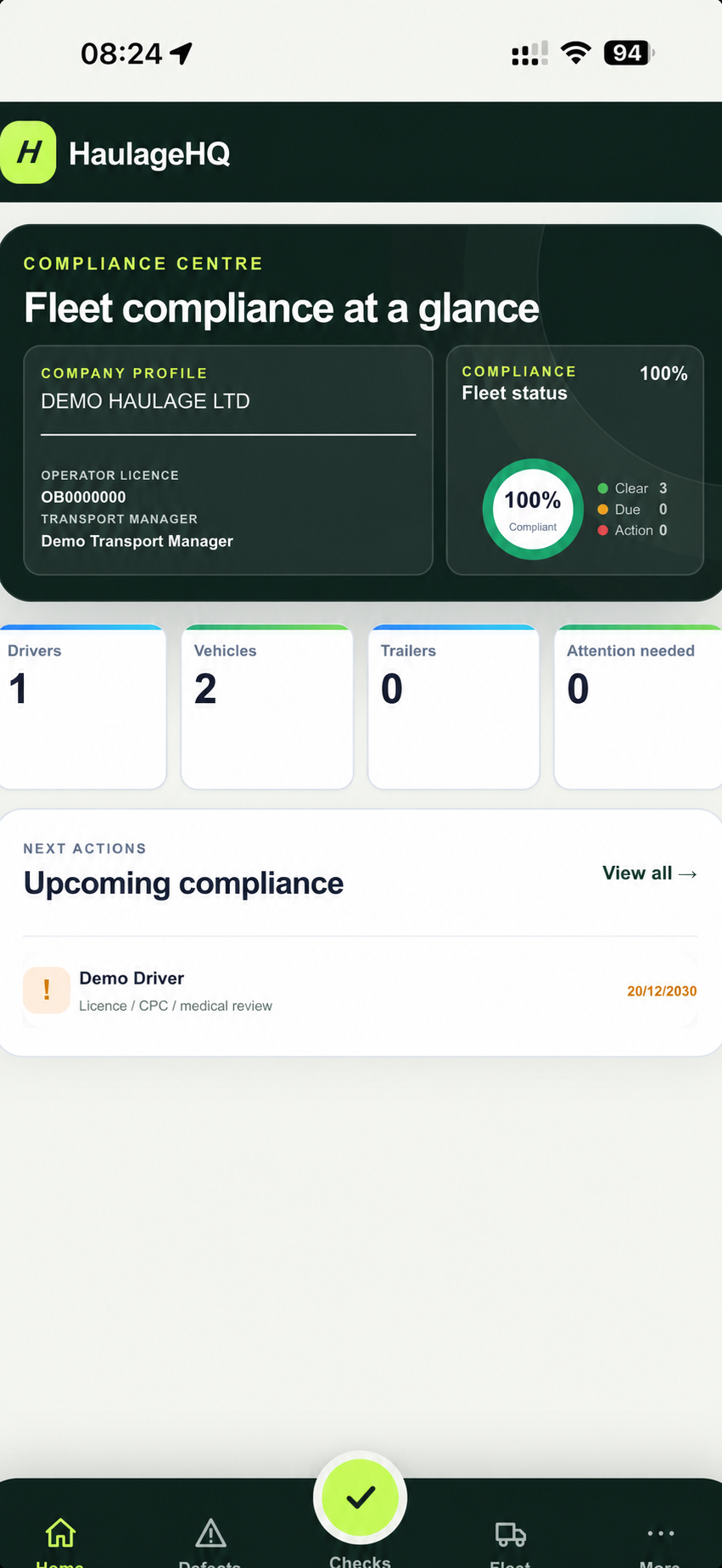Open the Fleet truck icon
This screenshot has height=1568, width=722.
coord(511,1533)
